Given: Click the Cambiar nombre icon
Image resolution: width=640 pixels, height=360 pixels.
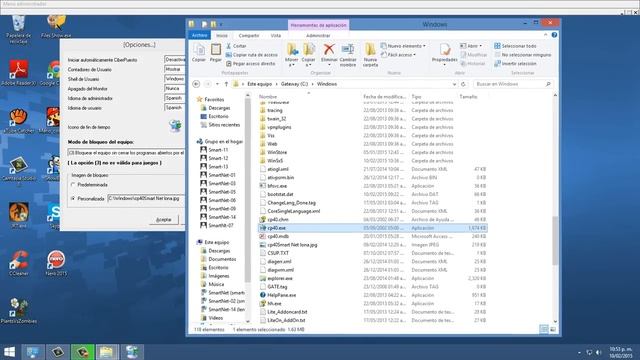Looking at the screenshot, I should [x=348, y=55].
